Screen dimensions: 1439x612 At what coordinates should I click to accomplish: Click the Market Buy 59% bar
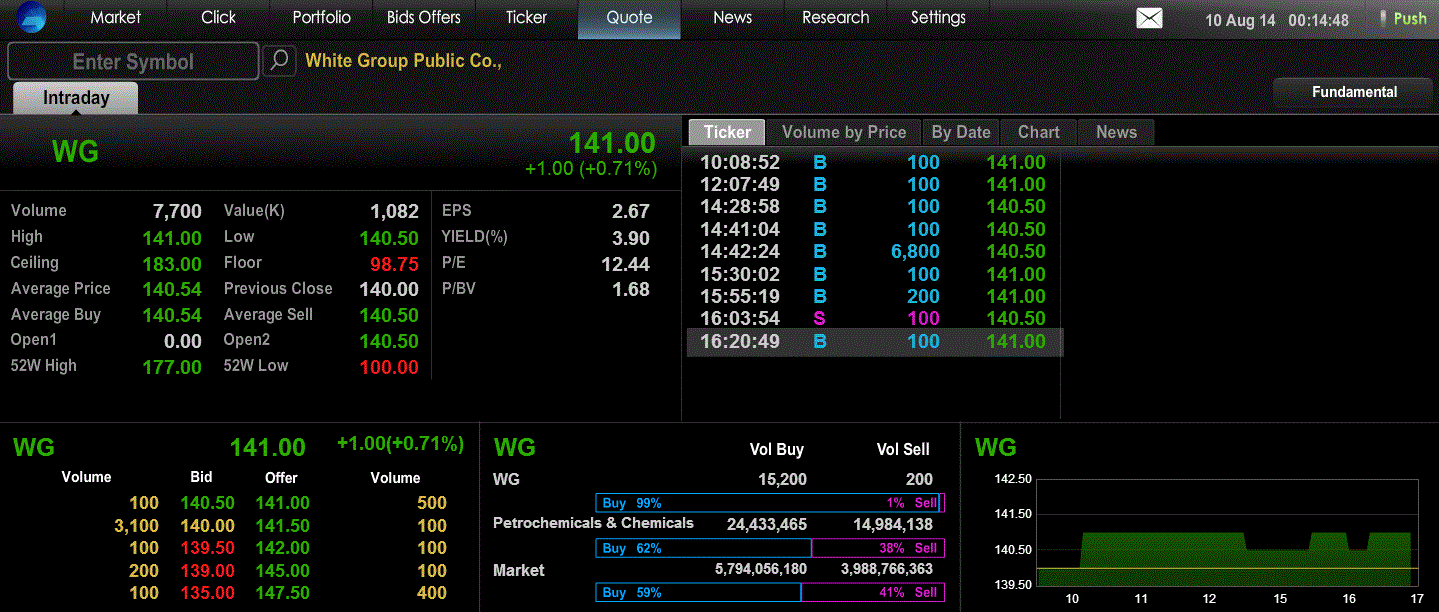(699, 592)
